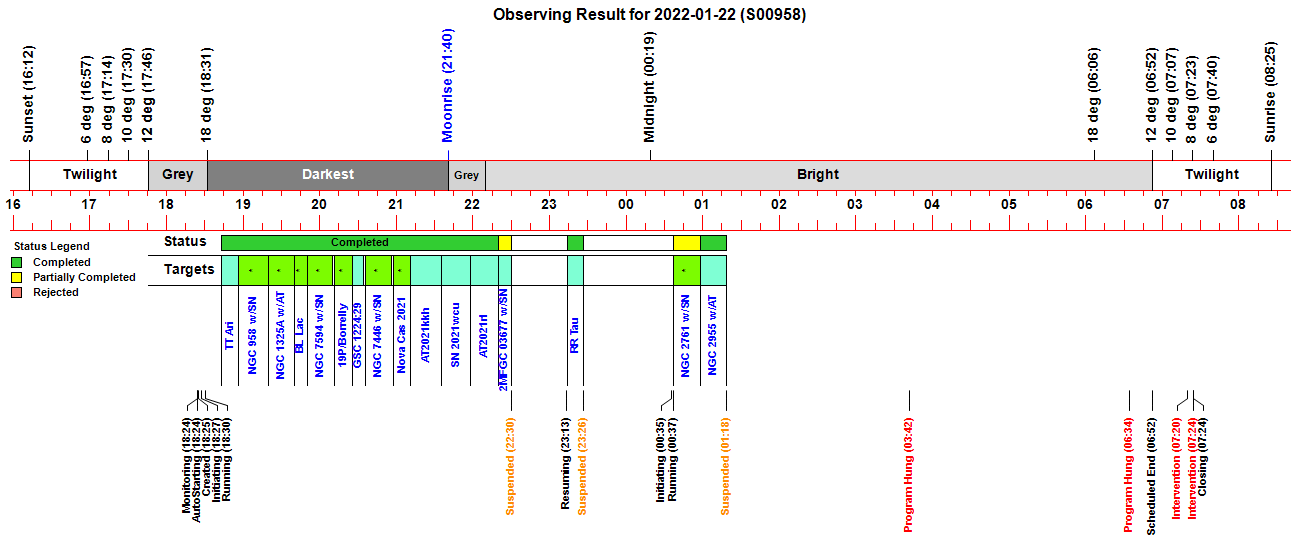Click the 12 deg (17:46) marker label
The width and height of the screenshot is (1300, 560).
click(148, 96)
